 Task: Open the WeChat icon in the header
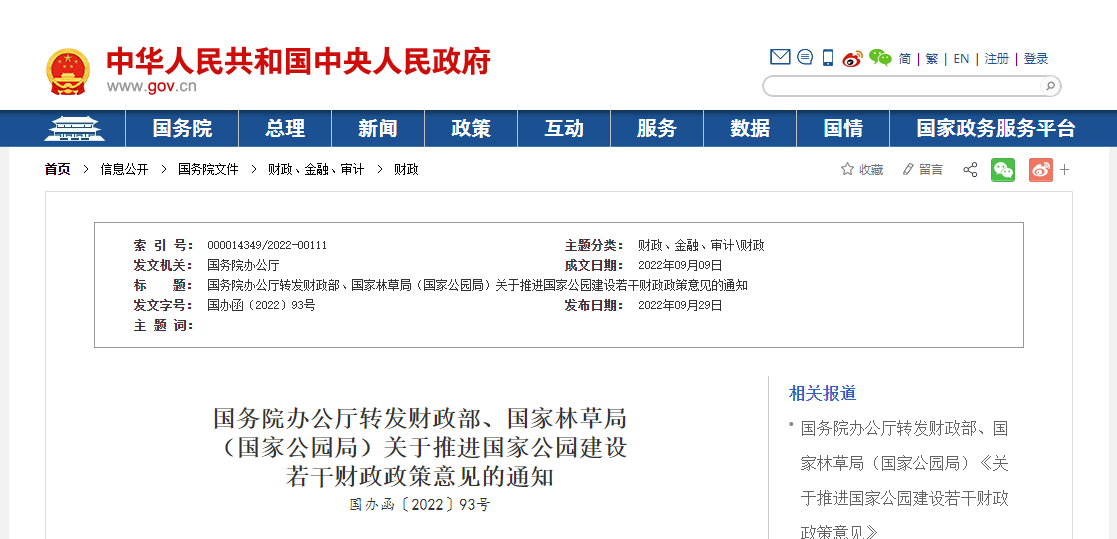pos(880,58)
